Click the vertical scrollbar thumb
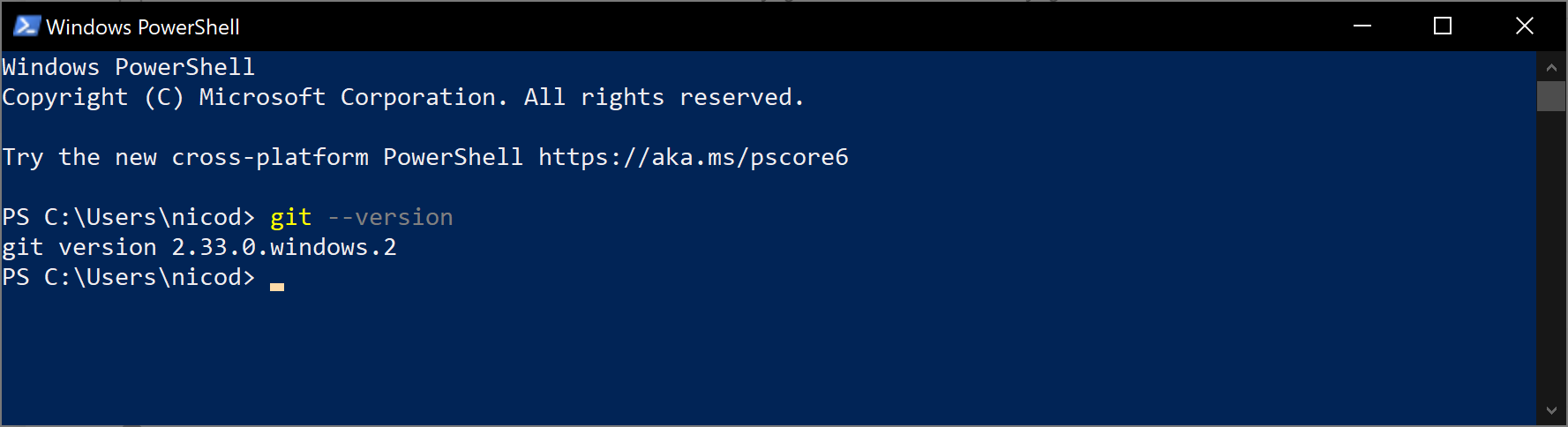This screenshot has height=427, width=1568. 1551,96
